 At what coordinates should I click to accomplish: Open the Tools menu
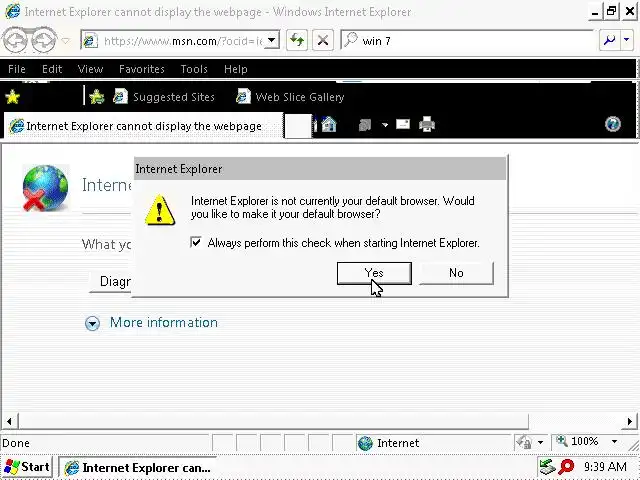tap(194, 69)
